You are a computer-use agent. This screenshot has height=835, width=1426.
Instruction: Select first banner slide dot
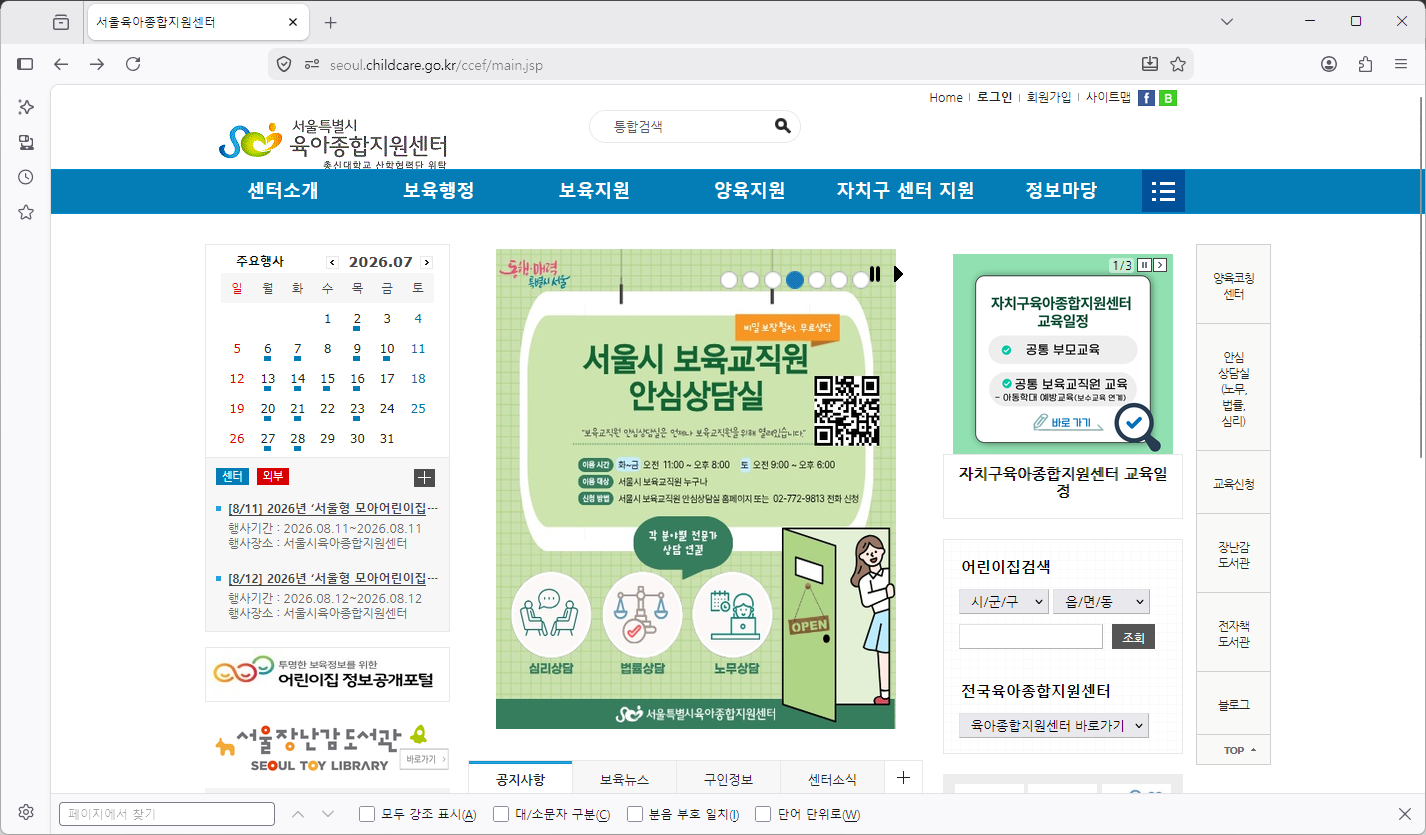729,280
